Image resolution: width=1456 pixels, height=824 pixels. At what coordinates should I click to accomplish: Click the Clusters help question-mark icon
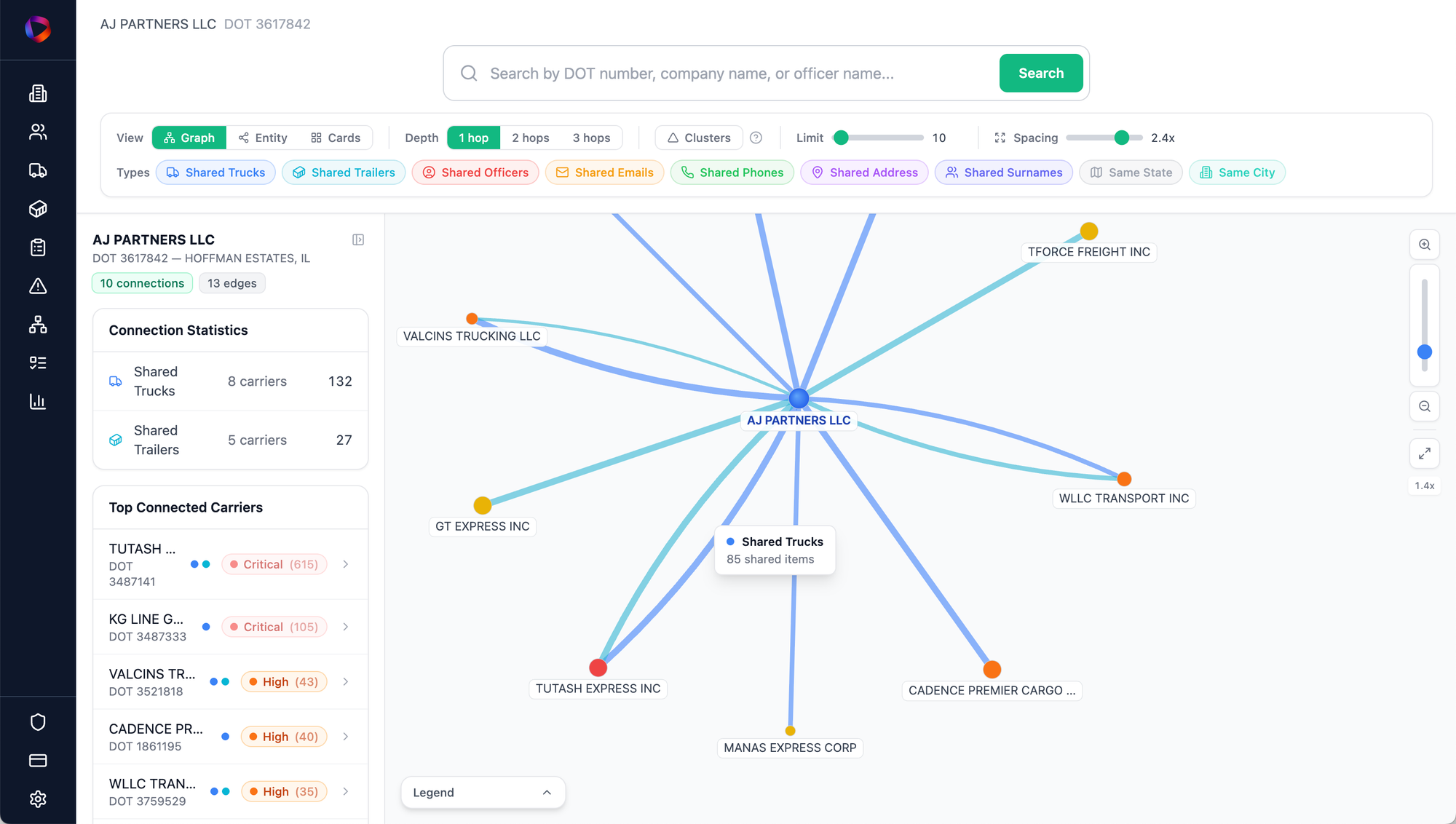pyautogui.click(x=756, y=138)
